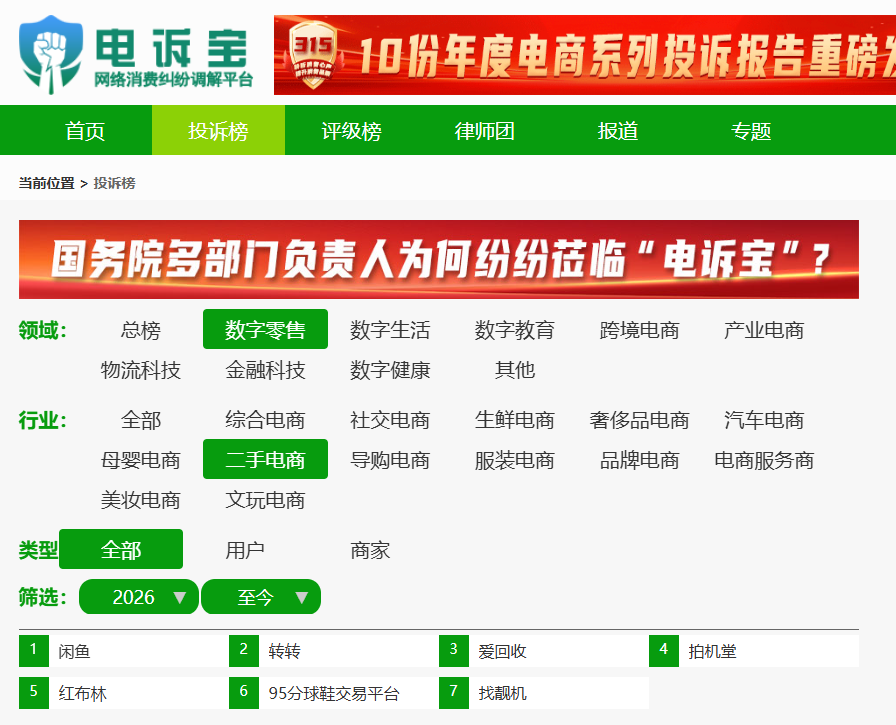
Task: Open the 报道 navigation tab
Action: tap(618, 130)
